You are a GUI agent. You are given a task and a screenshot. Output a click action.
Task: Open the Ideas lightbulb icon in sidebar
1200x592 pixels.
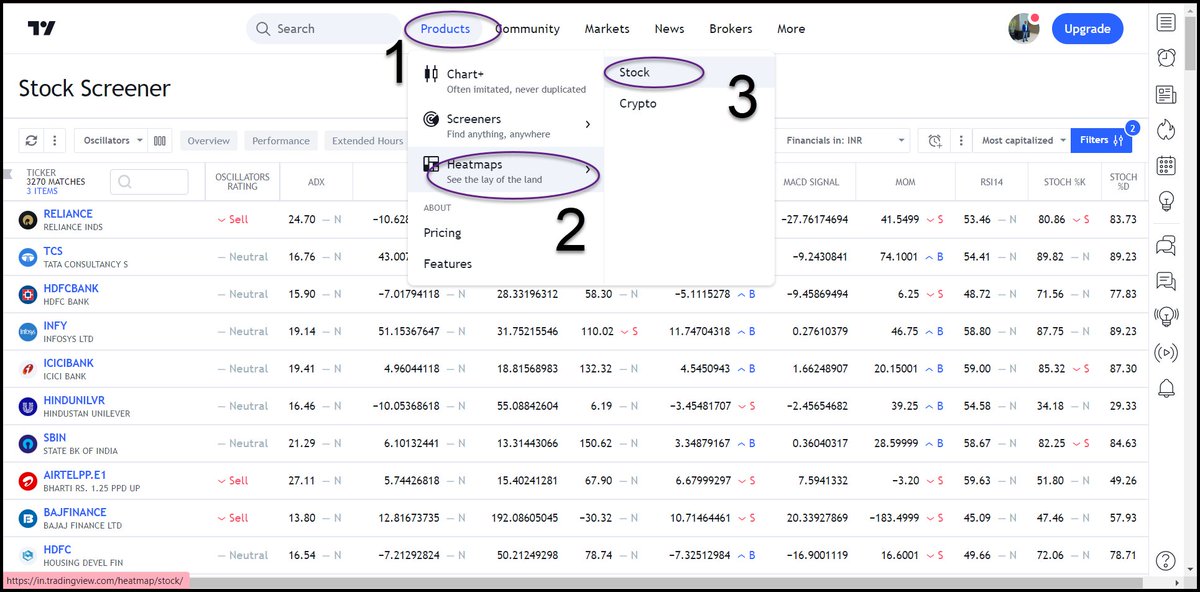coord(1166,201)
